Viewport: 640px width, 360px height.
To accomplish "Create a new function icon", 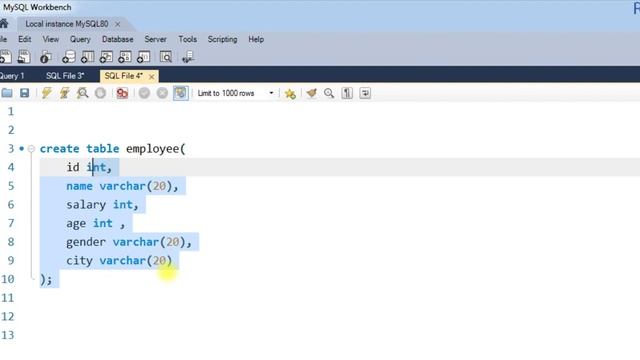I will click(144, 57).
